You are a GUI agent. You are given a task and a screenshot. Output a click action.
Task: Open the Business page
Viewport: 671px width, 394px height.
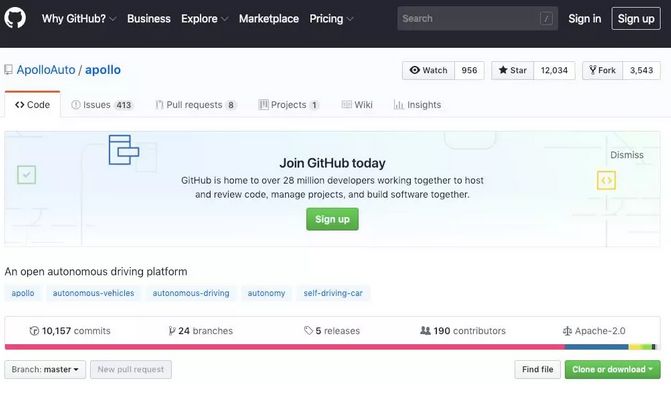[x=148, y=19]
